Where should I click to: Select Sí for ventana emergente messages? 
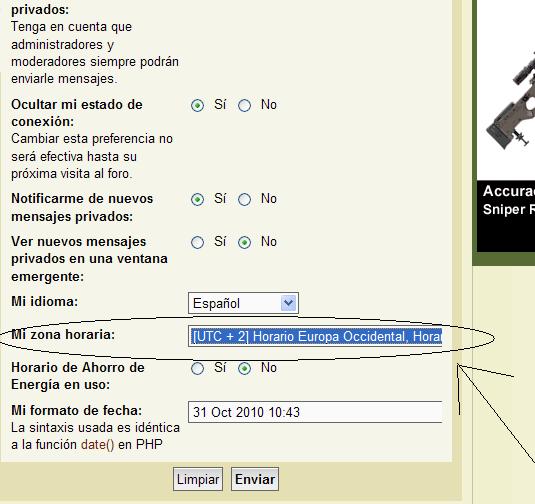pos(198,242)
